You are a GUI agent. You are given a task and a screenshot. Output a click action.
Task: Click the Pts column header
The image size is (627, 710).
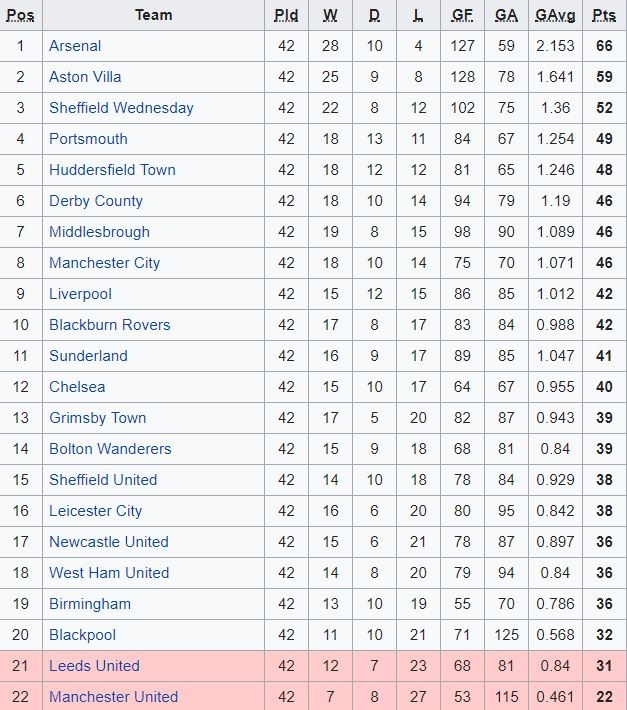(604, 15)
